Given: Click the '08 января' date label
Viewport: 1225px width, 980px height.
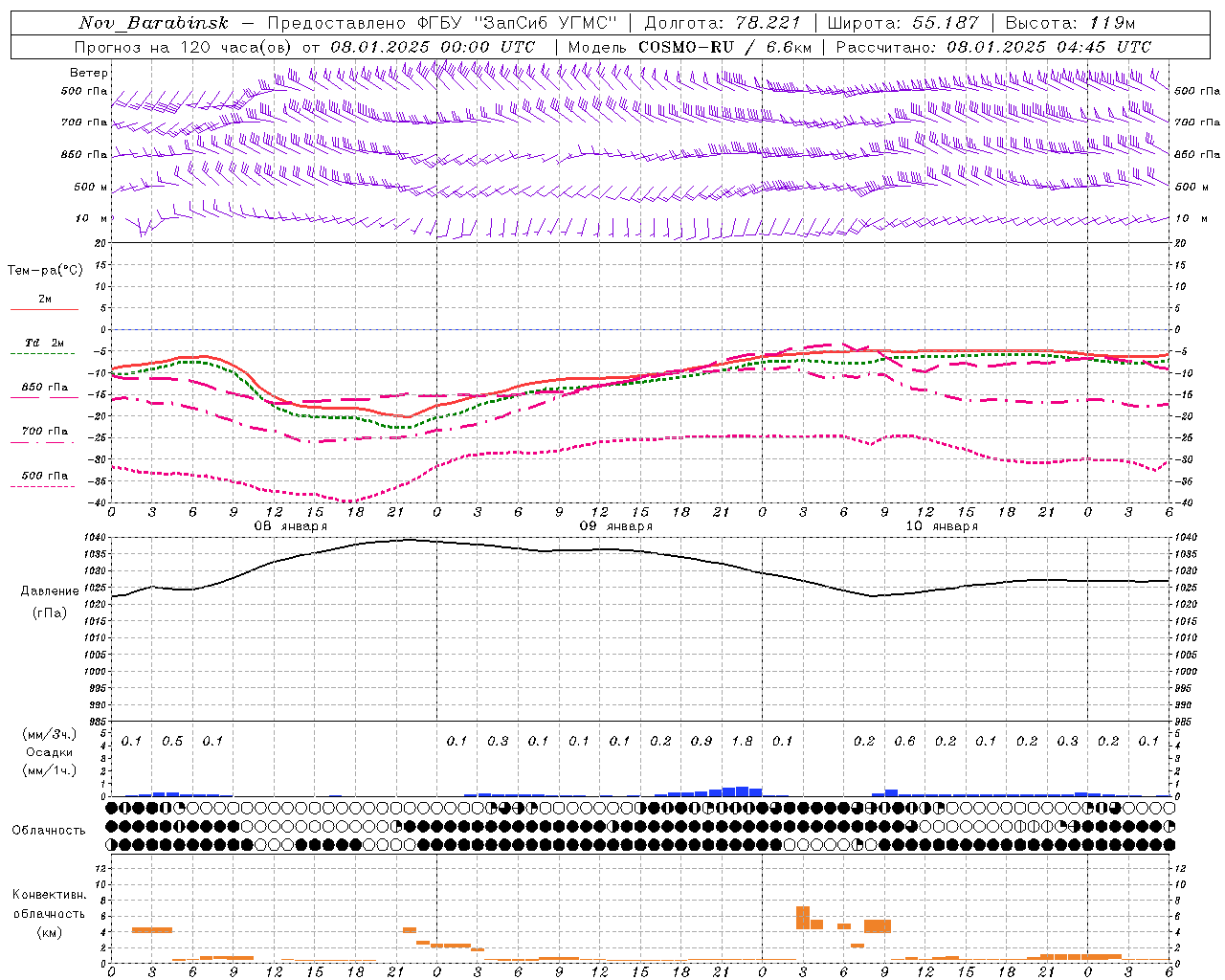Looking at the screenshot, I should [290, 526].
